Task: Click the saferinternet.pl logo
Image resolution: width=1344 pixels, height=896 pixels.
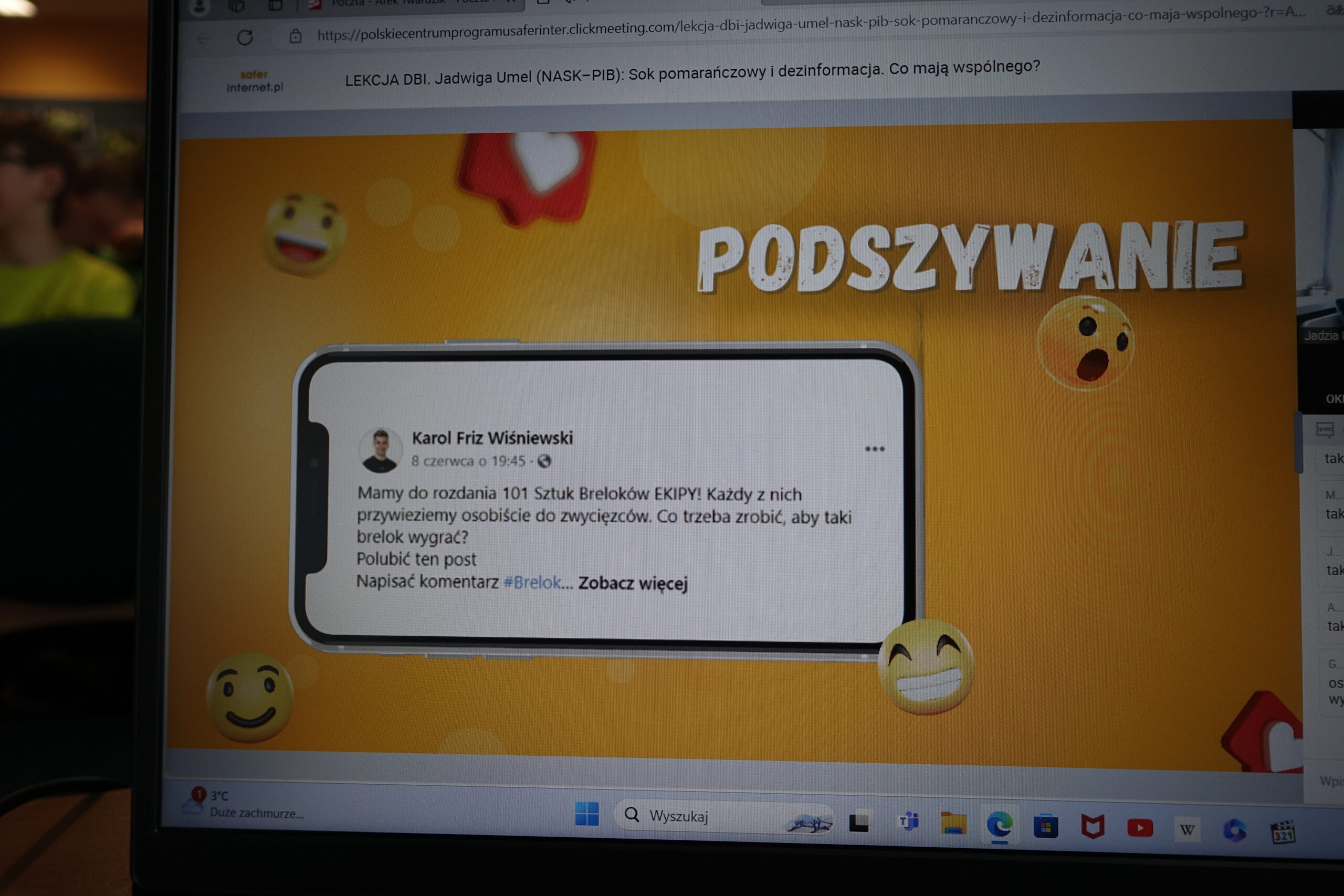Action: 254,81
